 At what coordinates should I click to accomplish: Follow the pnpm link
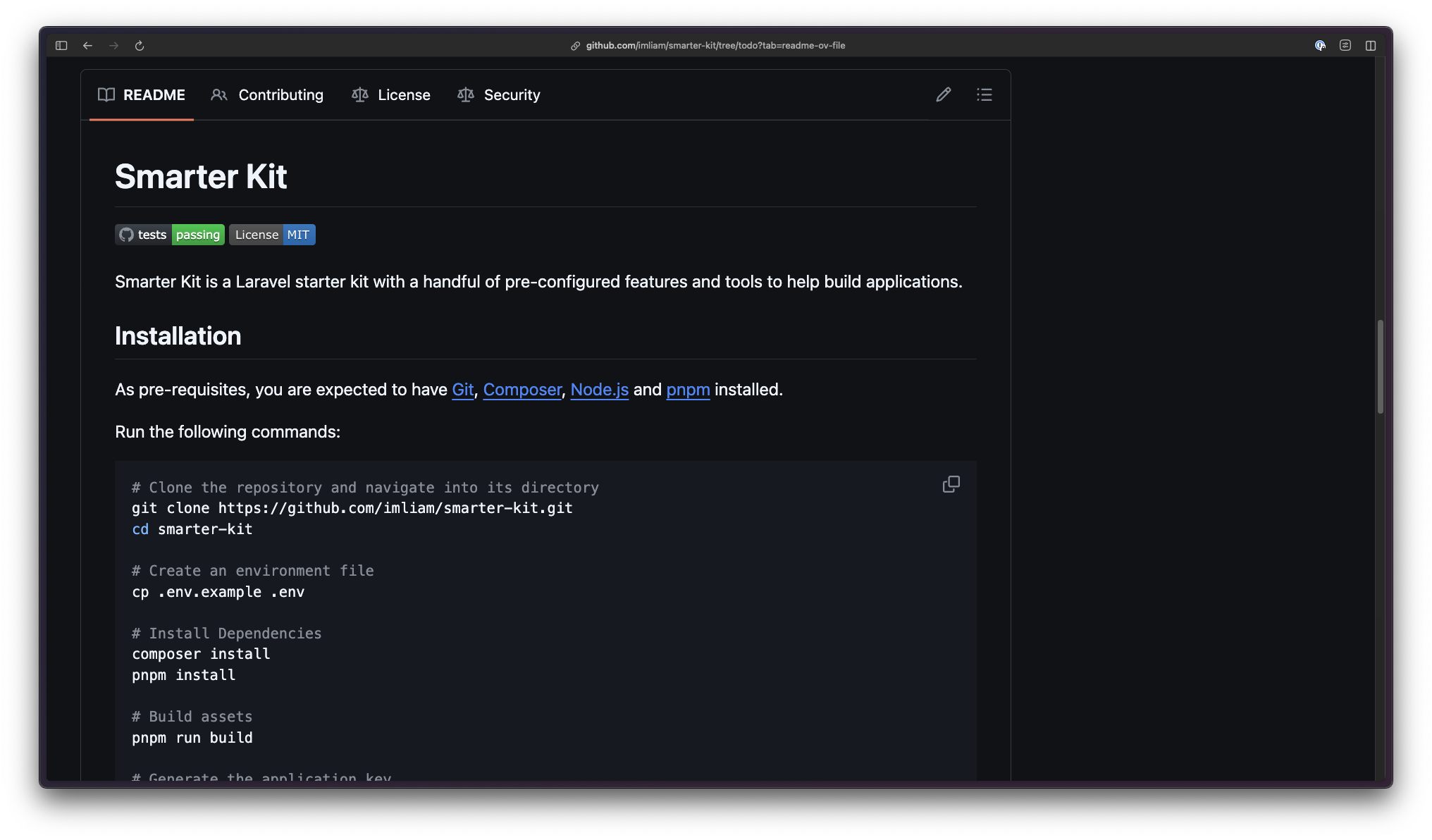689,390
